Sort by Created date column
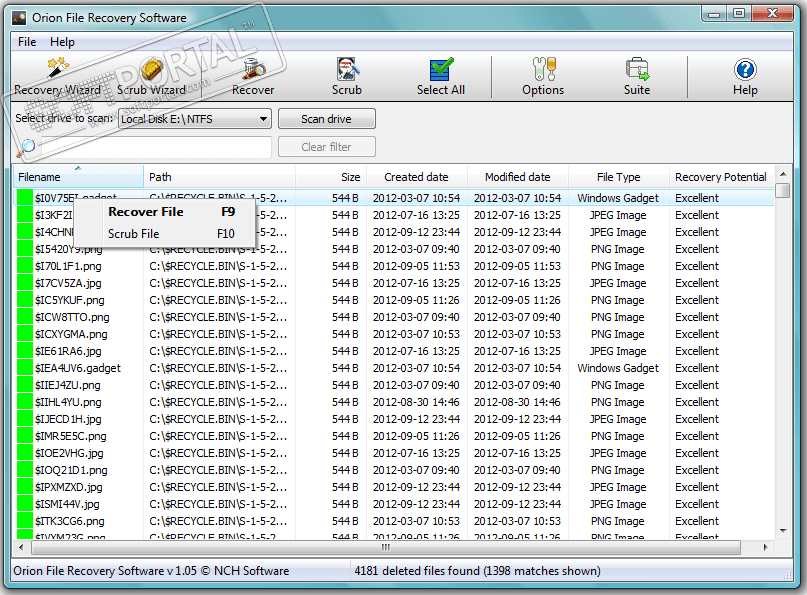This screenshot has width=807, height=595. pyautogui.click(x=416, y=177)
